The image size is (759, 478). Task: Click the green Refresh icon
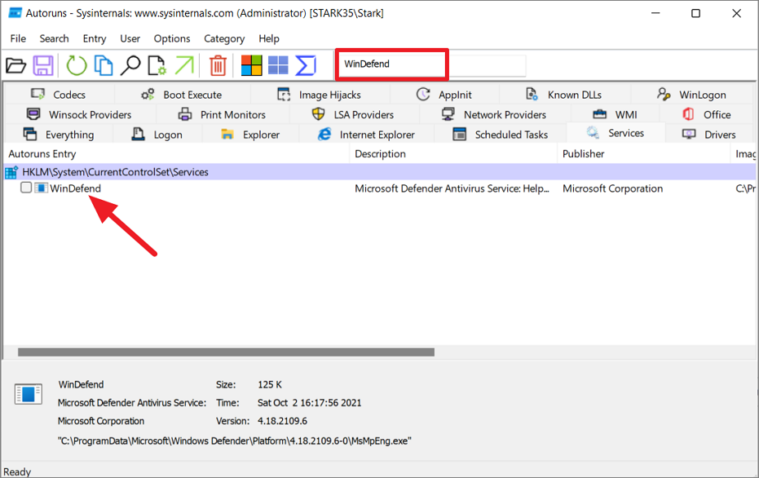[76, 65]
